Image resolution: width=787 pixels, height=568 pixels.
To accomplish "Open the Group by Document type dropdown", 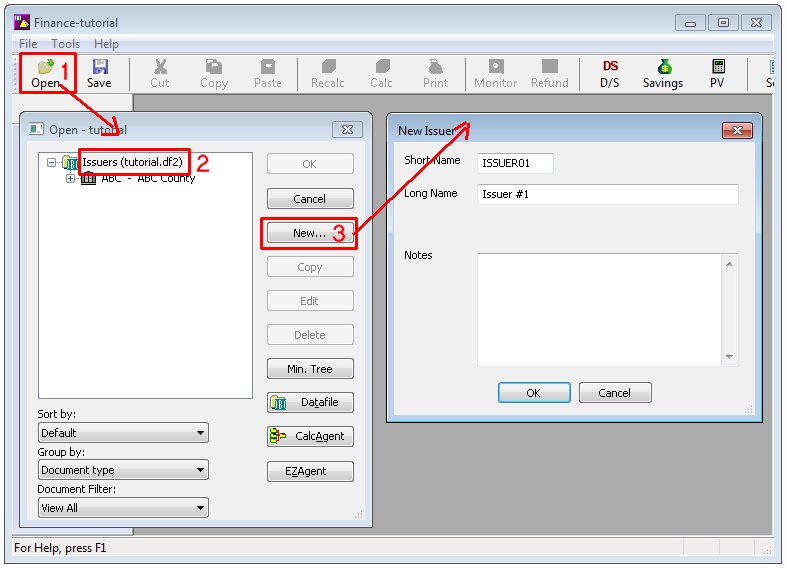I will pyautogui.click(x=201, y=470).
